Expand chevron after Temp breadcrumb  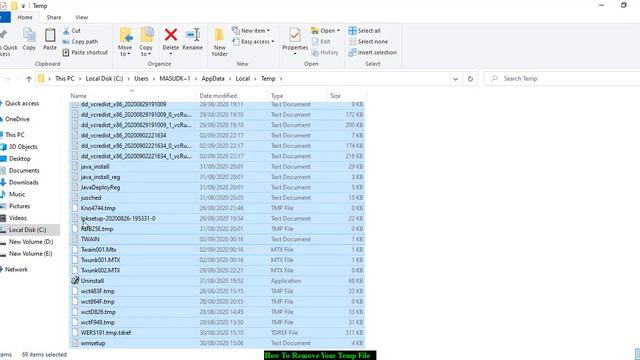[x=281, y=79]
